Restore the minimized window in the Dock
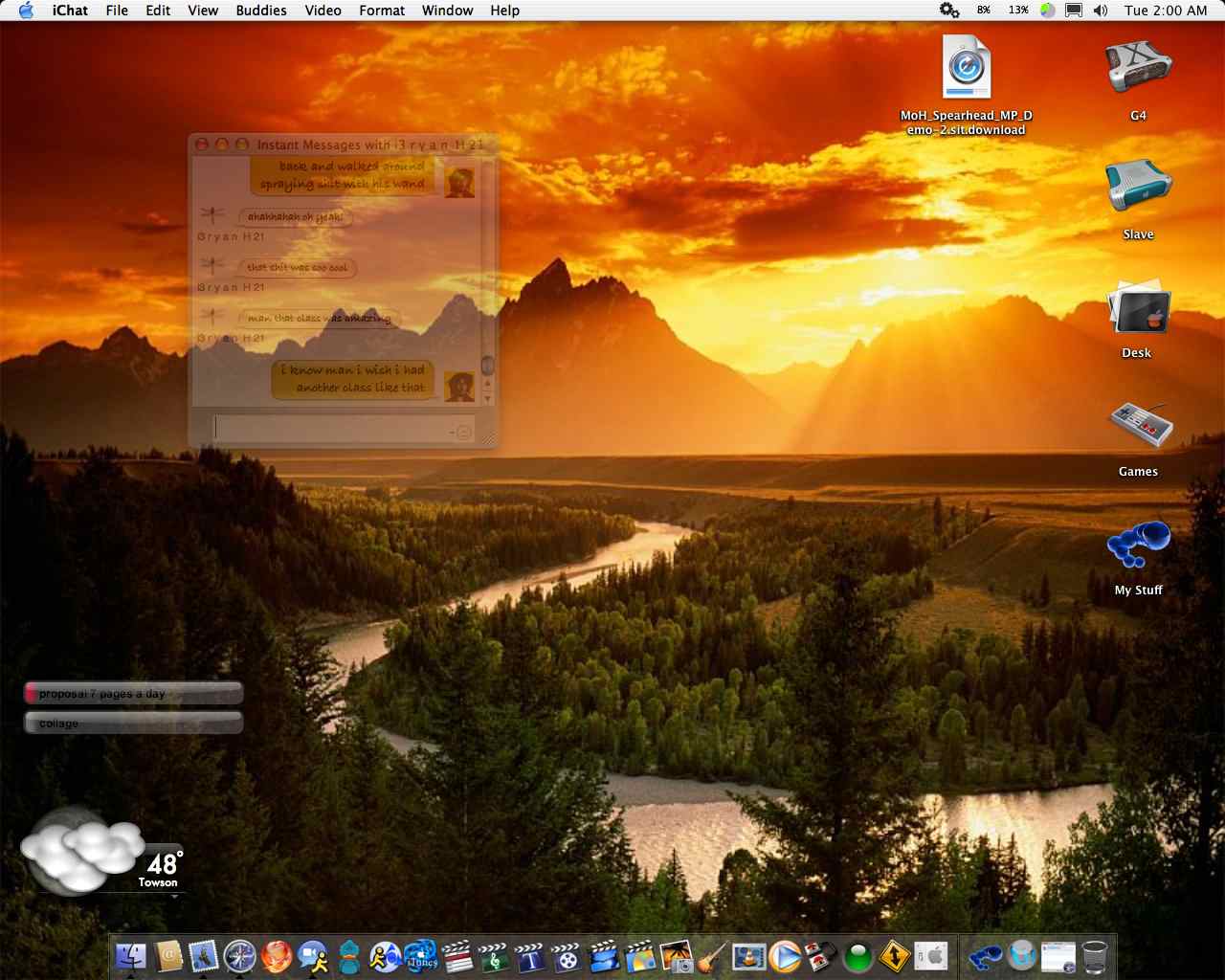 1058,955
